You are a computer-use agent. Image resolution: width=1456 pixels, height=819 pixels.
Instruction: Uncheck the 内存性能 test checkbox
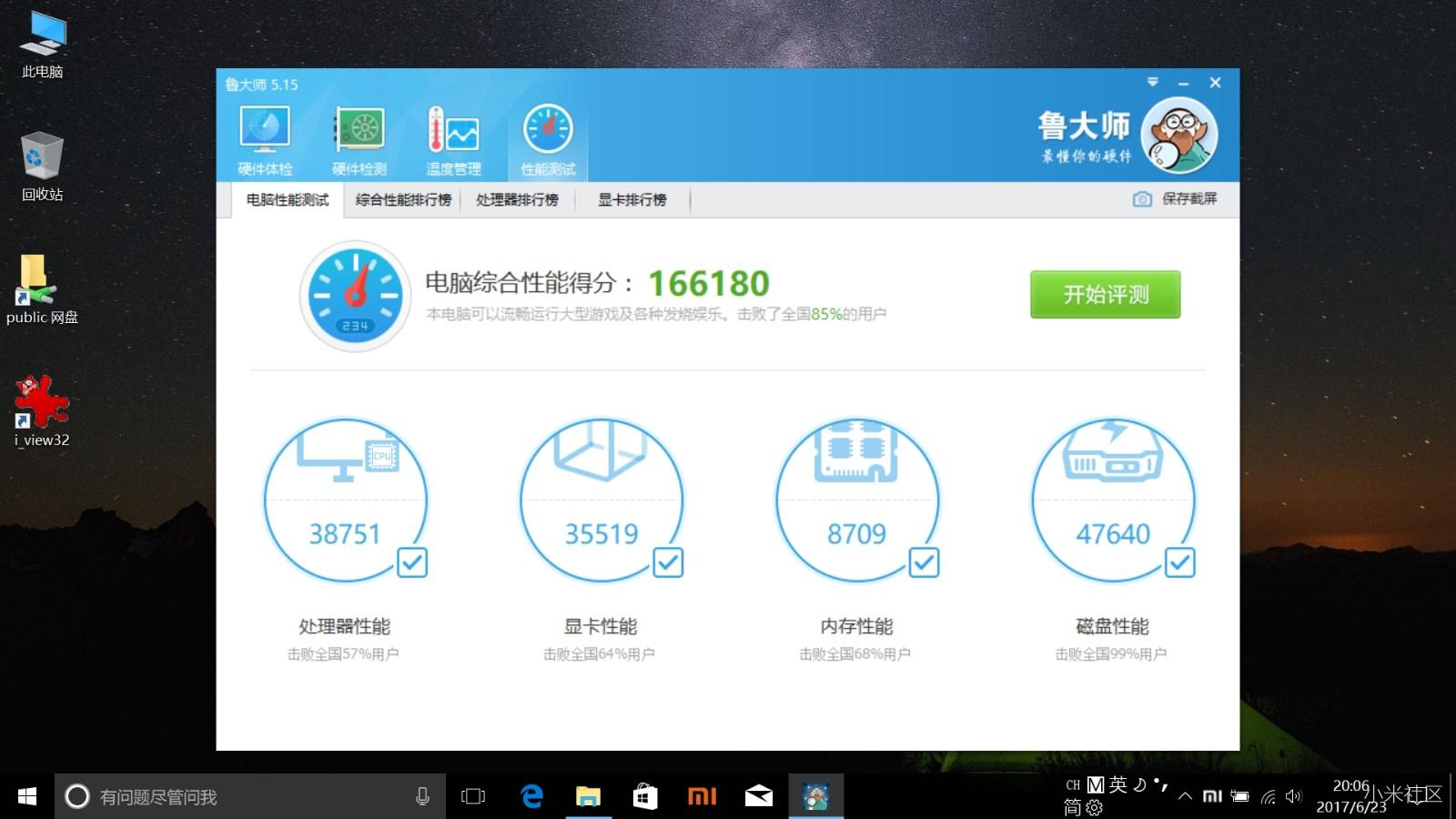(x=925, y=562)
